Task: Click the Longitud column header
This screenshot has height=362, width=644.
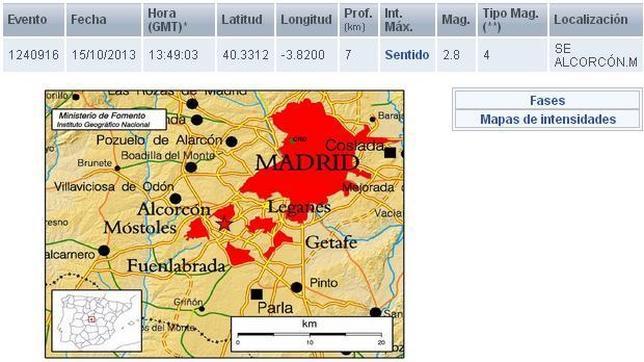Action: [x=306, y=19]
